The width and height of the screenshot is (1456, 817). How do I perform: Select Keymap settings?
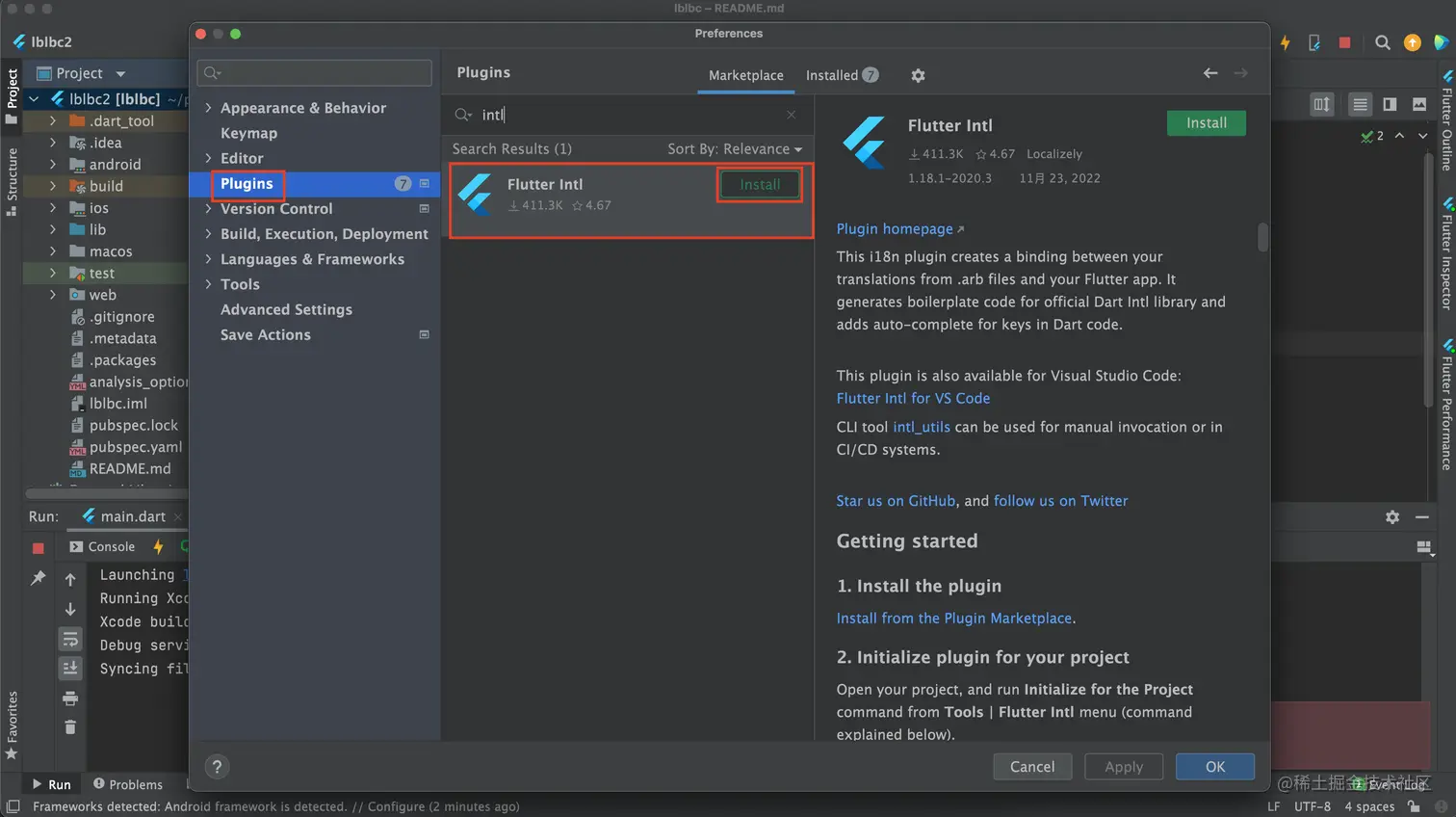pyautogui.click(x=248, y=134)
